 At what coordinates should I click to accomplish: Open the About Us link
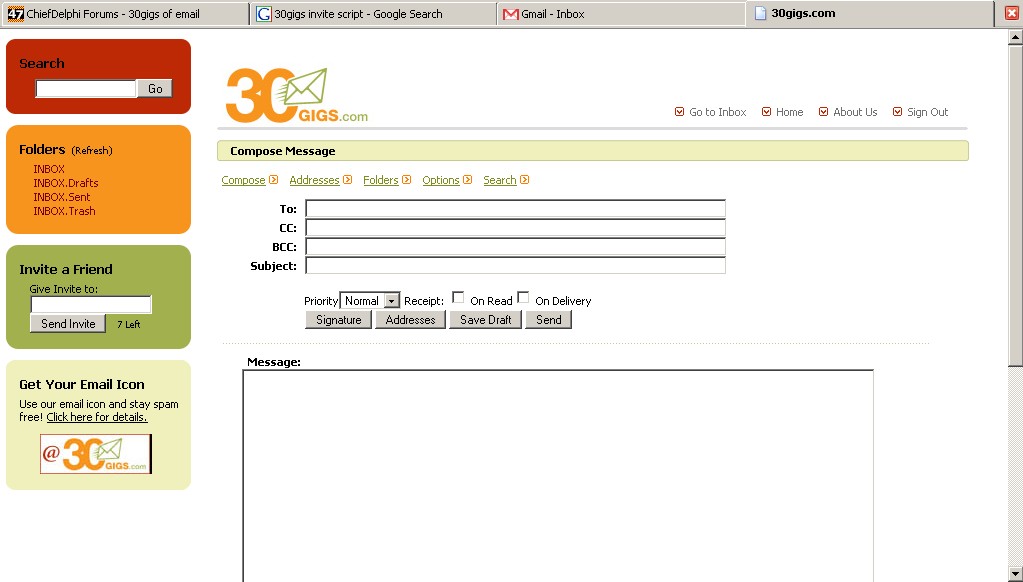855,112
